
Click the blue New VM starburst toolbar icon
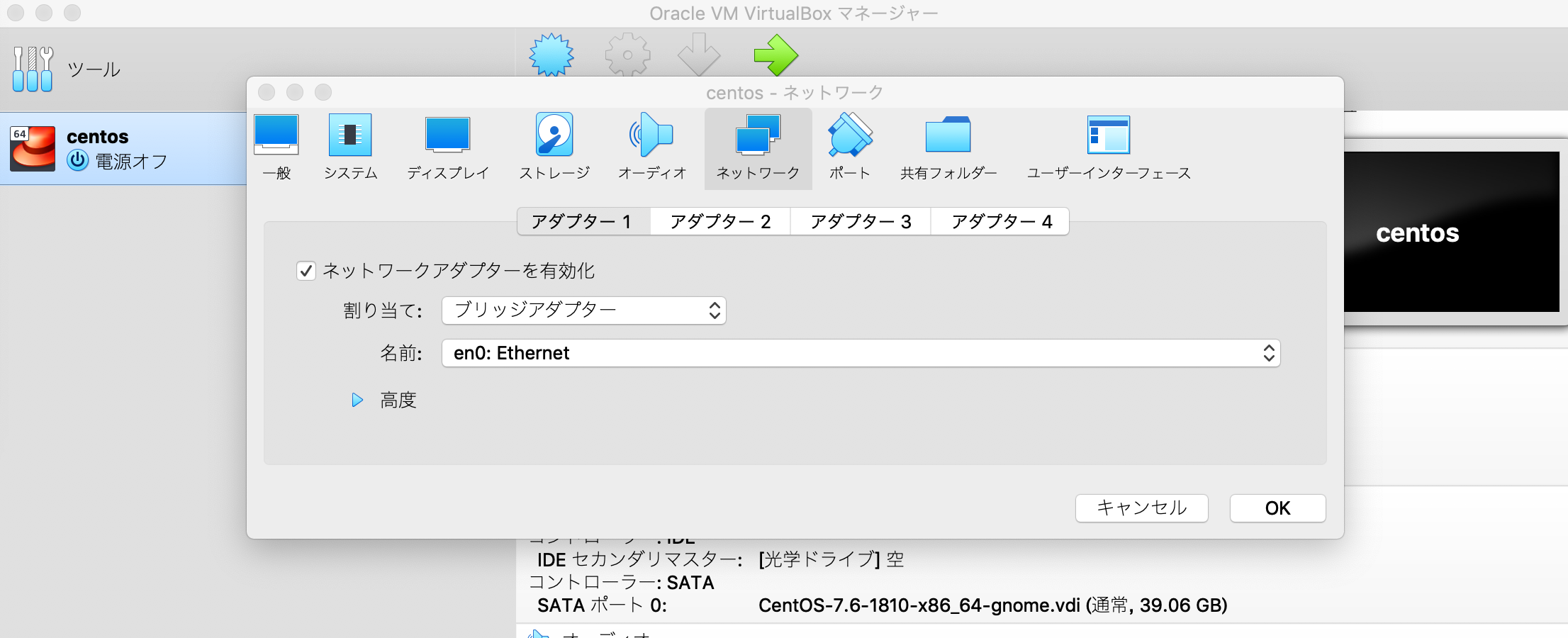pyautogui.click(x=551, y=55)
